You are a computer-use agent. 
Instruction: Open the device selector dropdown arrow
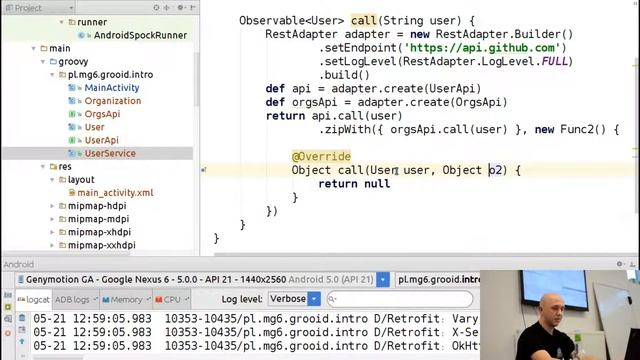point(382,280)
